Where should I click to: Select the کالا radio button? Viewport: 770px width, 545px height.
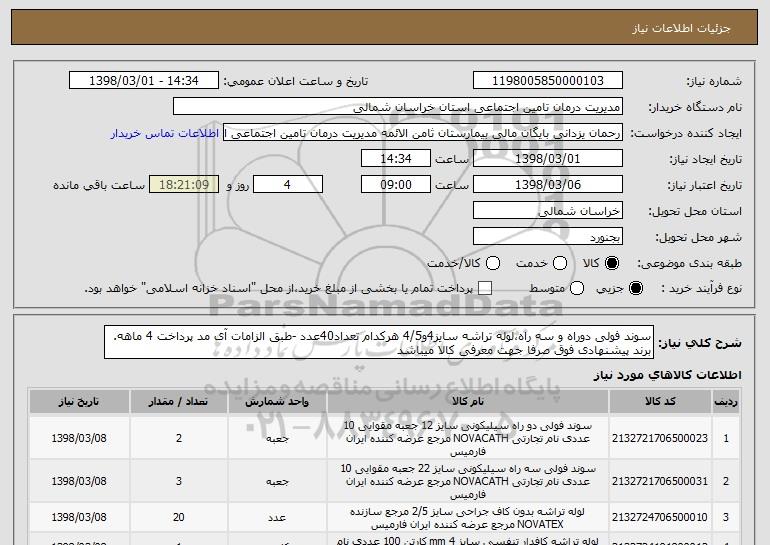[612, 263]
